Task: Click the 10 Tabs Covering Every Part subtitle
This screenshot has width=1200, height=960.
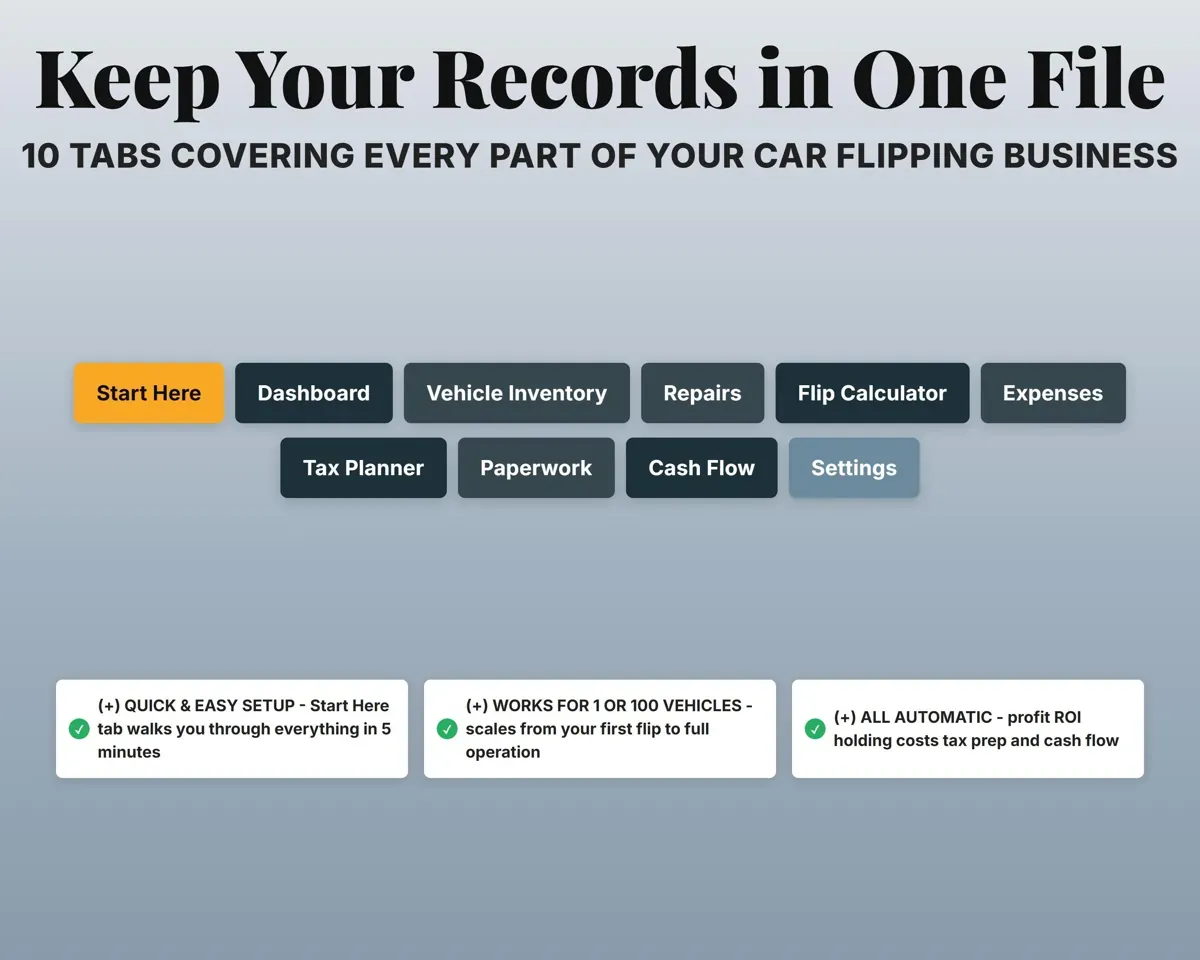Action: pyautogui.click(x=600, y=156)
